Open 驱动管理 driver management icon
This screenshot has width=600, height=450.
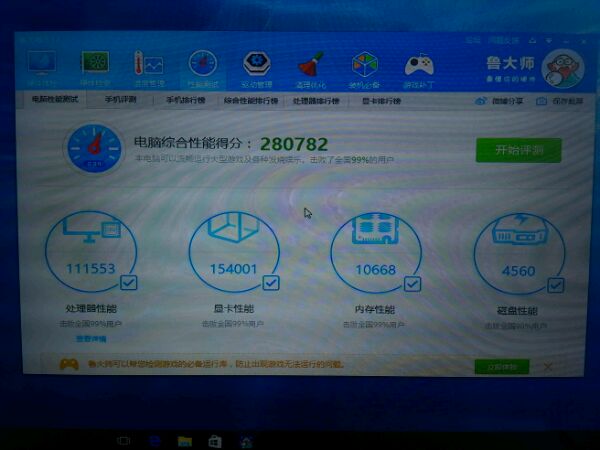click(256, 64)
